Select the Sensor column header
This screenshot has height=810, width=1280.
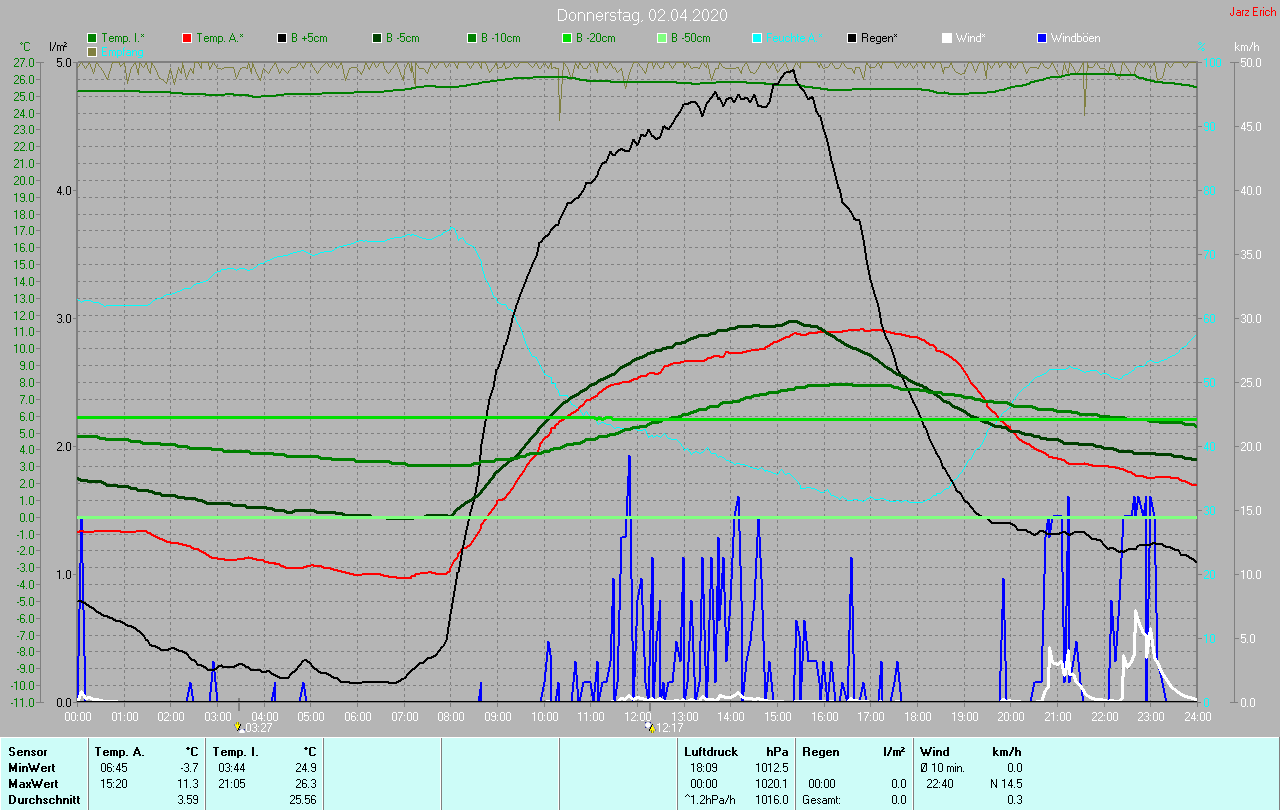click(x=27, y=751)
